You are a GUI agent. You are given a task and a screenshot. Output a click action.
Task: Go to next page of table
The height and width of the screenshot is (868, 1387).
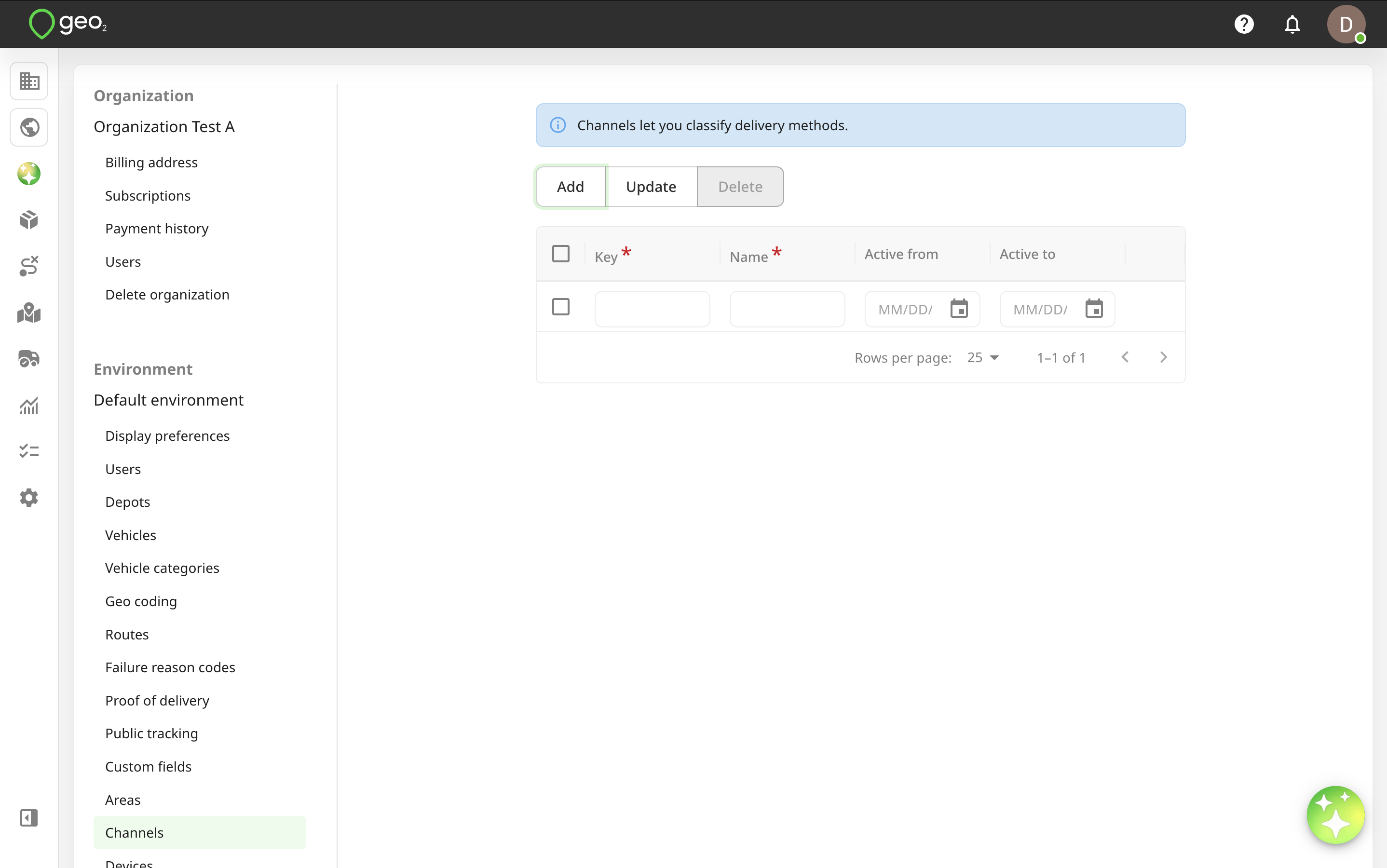tap(1163, 357)
